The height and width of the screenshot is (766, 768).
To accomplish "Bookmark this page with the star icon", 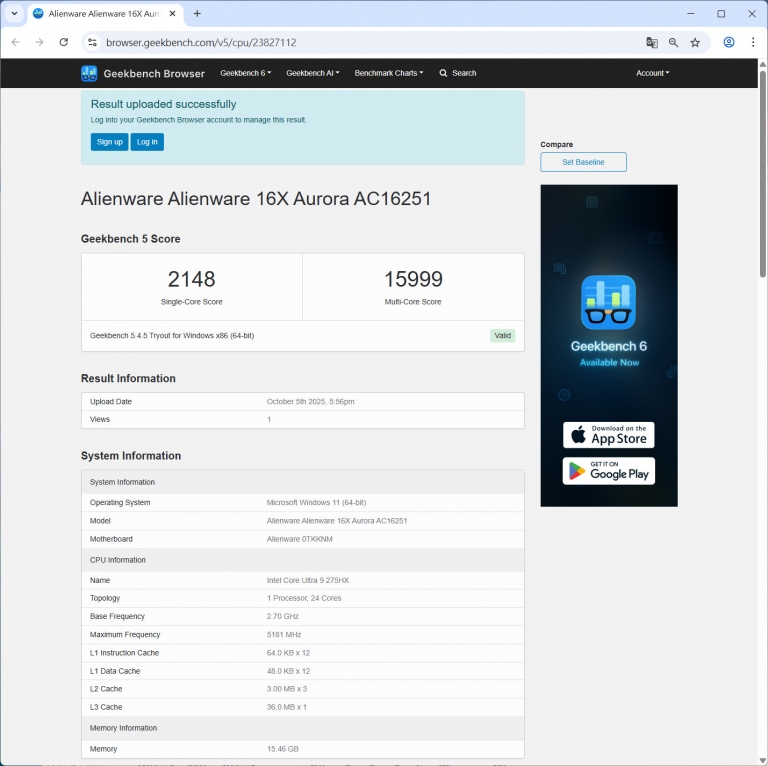I will click(x=695, y=43).
